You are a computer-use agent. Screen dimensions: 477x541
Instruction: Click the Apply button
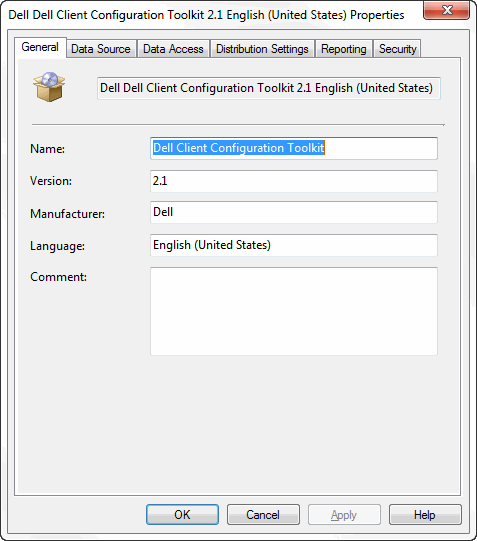344,514
